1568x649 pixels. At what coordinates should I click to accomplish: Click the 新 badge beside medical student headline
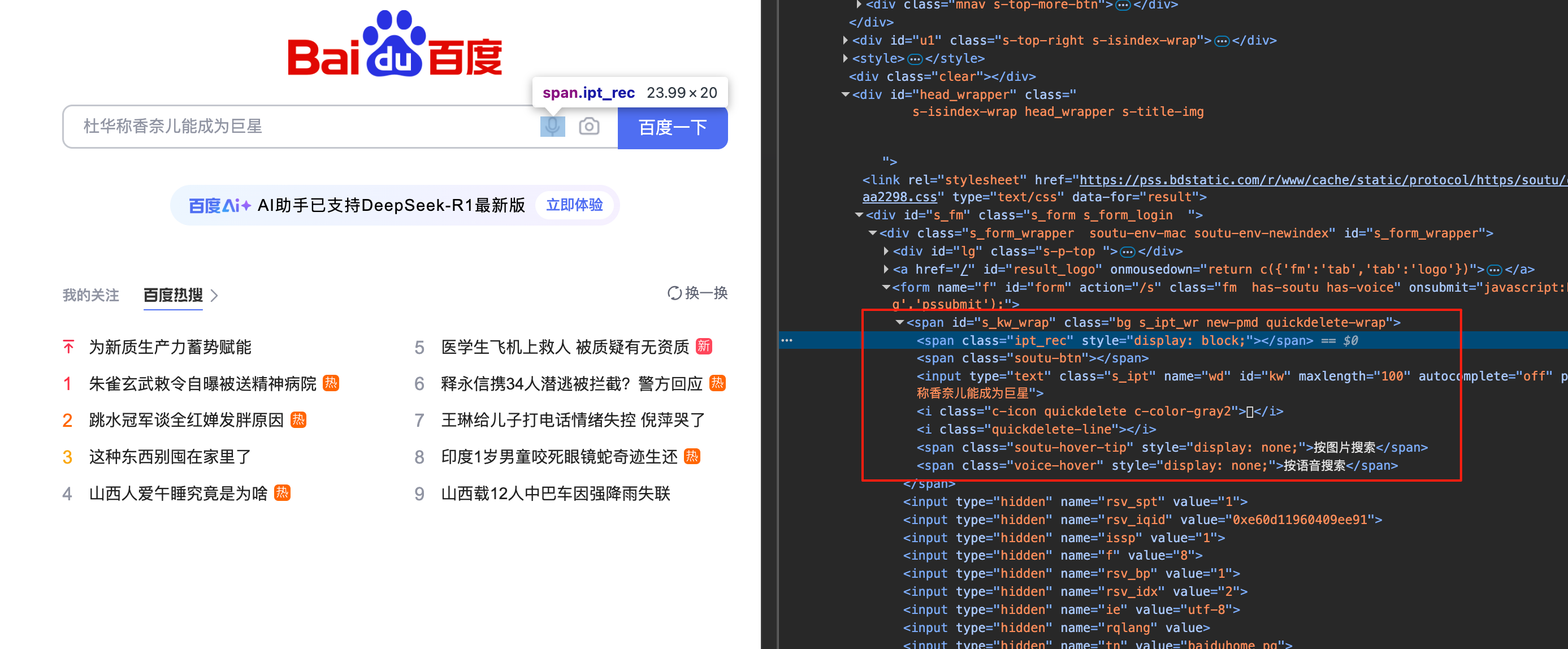click(704, 347)
